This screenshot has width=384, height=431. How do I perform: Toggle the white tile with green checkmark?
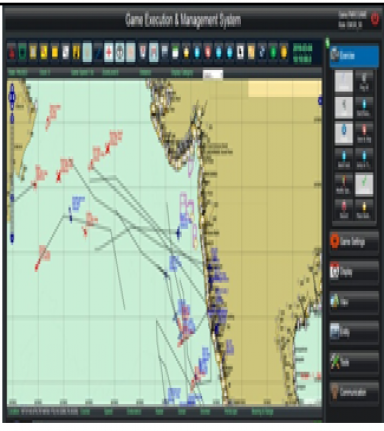[364, 184]
